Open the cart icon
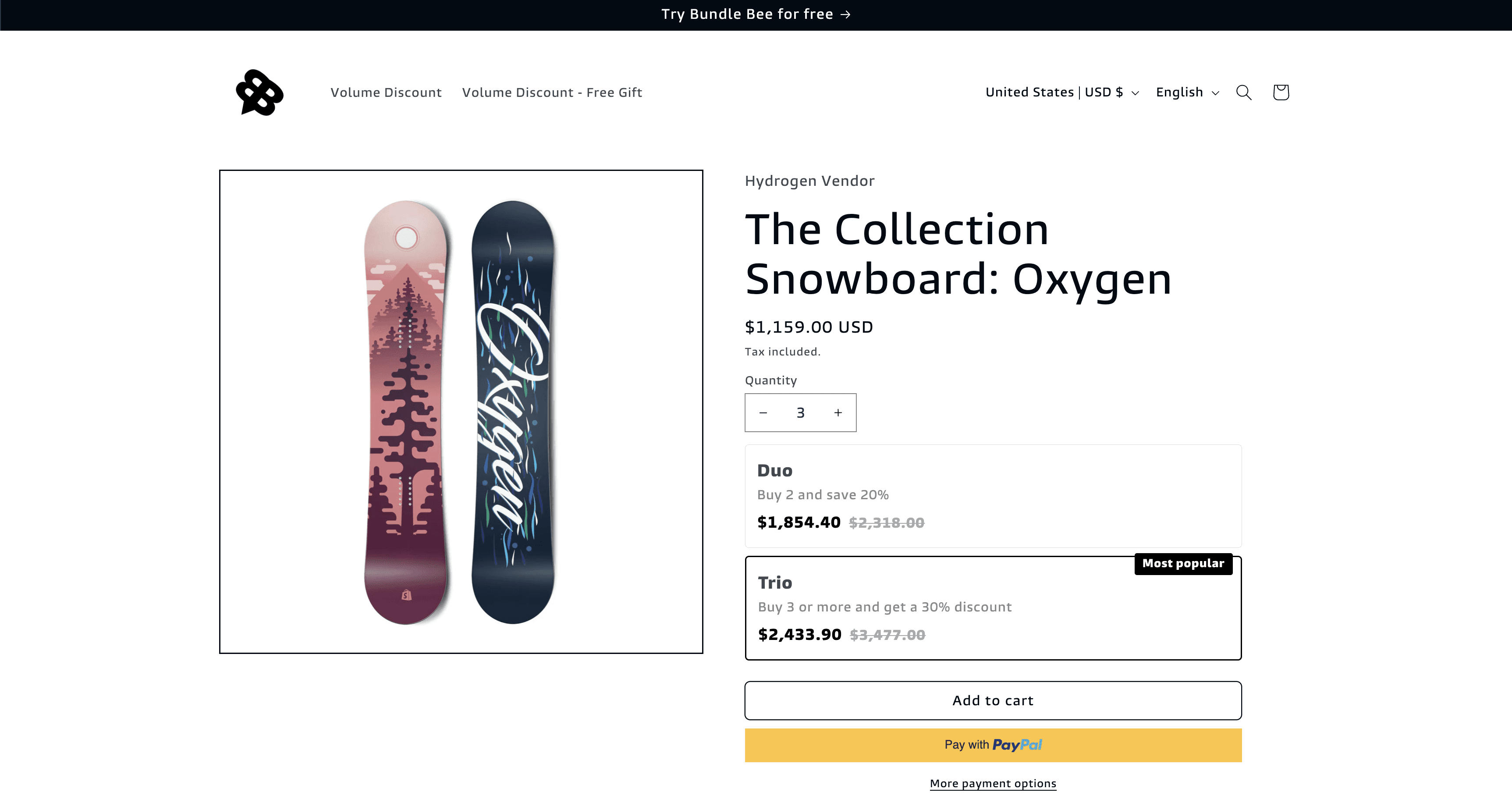The image size is (1512, 810). click(1280, 92)
